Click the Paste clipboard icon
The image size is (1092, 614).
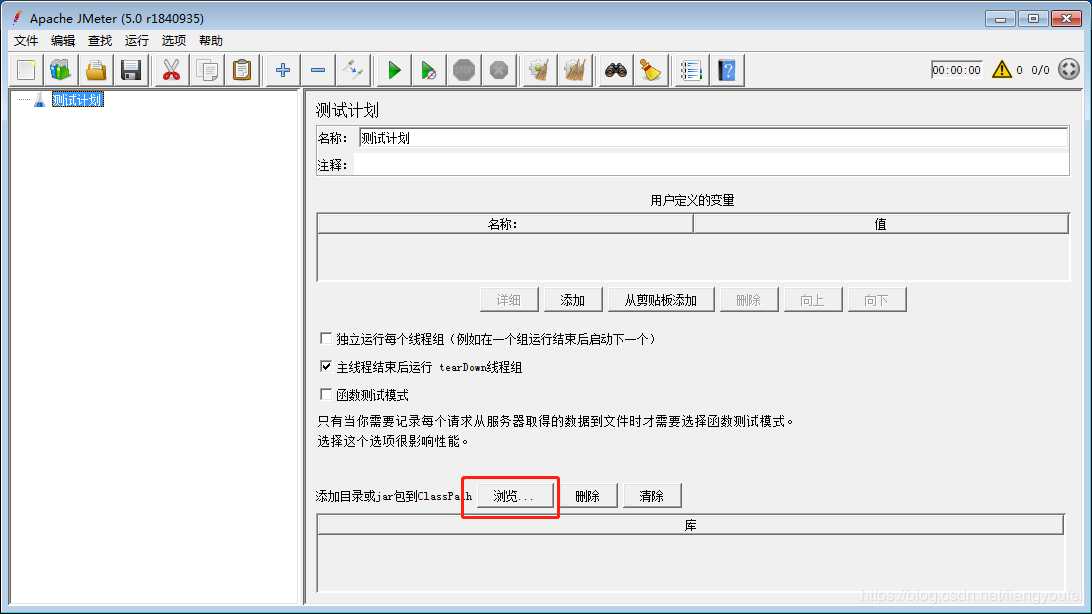(x=242, y=70)
